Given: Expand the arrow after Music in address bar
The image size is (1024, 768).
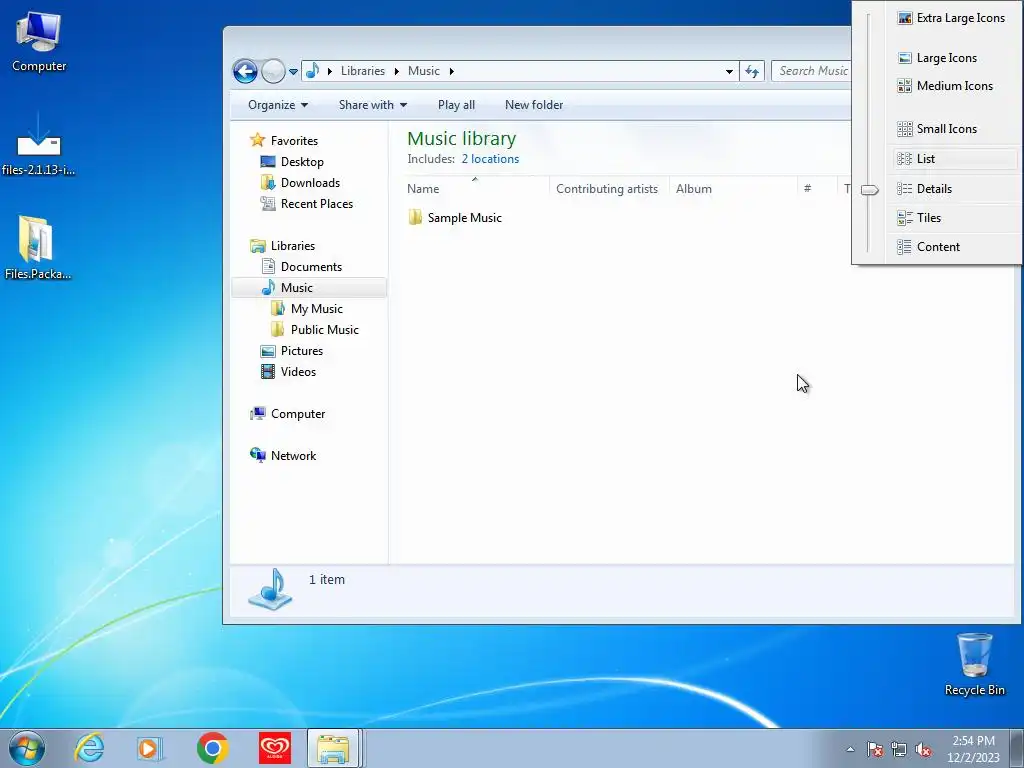Looking at the screenshot, I should [x=451, y=71].
